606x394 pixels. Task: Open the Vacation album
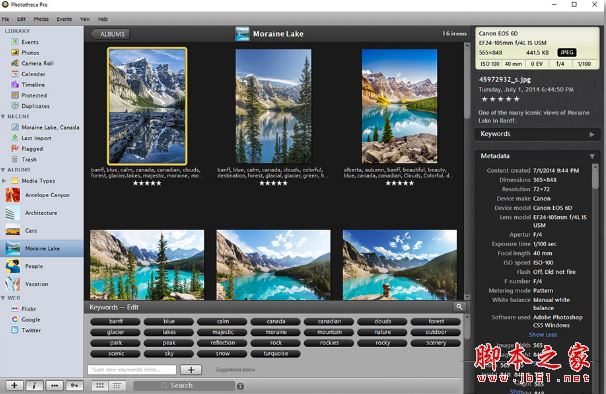[41, 284]
